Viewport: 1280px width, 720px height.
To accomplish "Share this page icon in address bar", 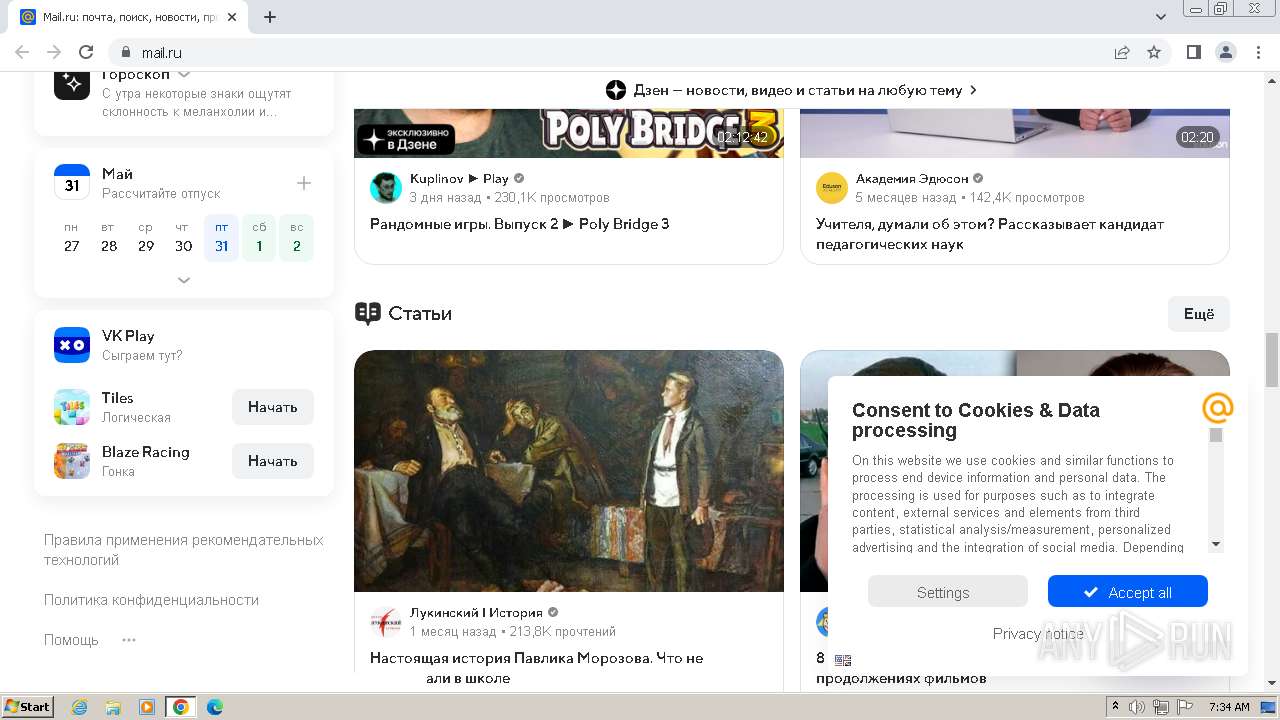I will [x=1122, y=52].
